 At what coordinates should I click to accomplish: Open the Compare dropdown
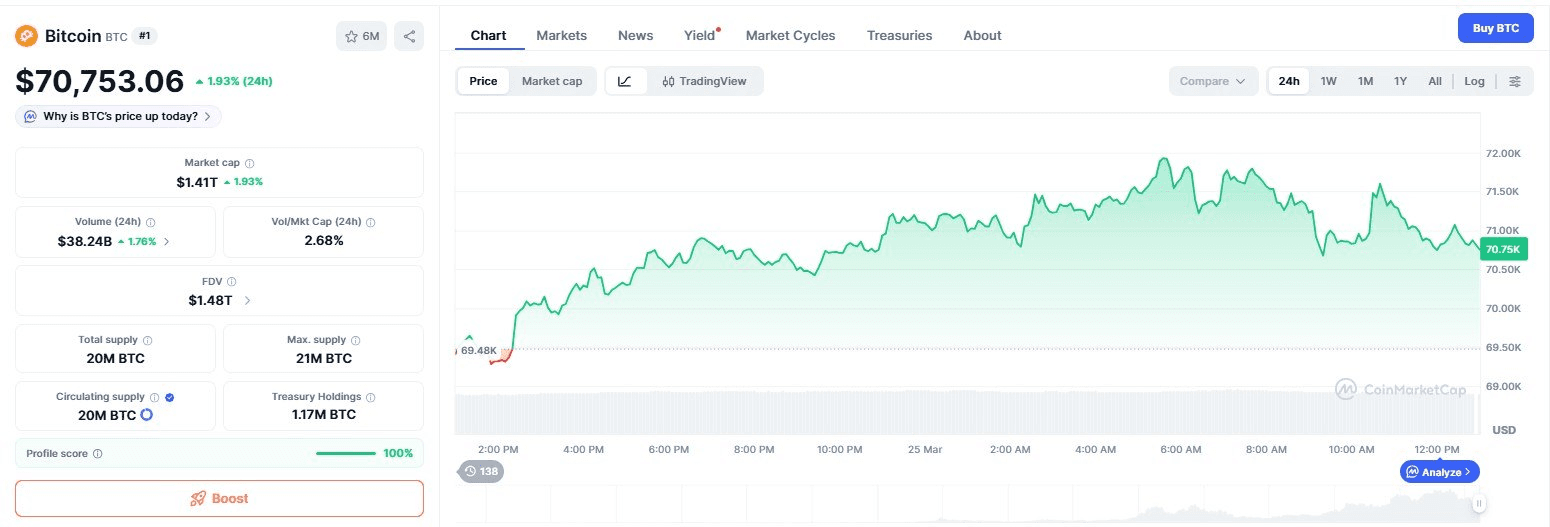point(1213,81)
